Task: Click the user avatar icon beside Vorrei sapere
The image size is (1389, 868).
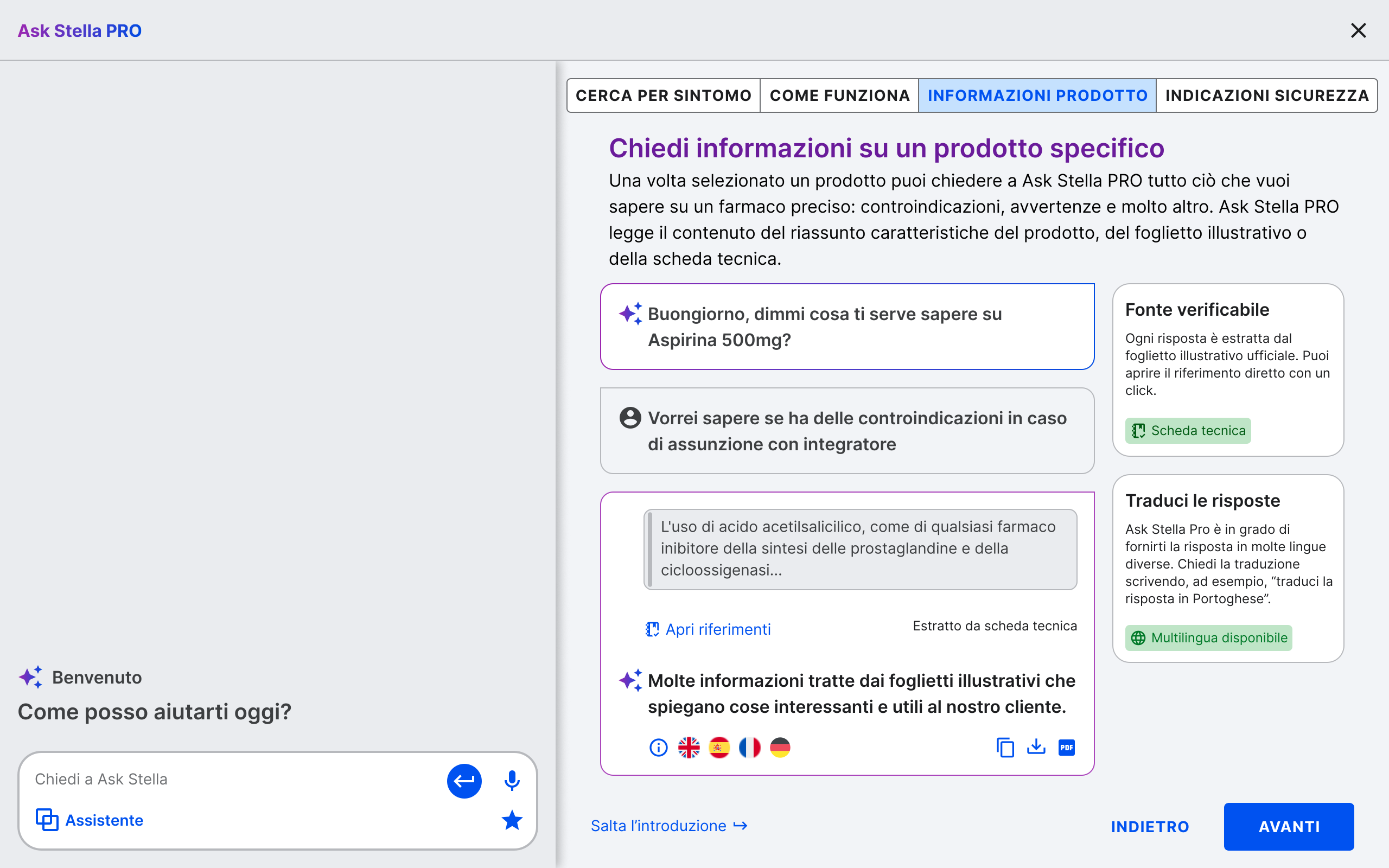Action: 630,418
